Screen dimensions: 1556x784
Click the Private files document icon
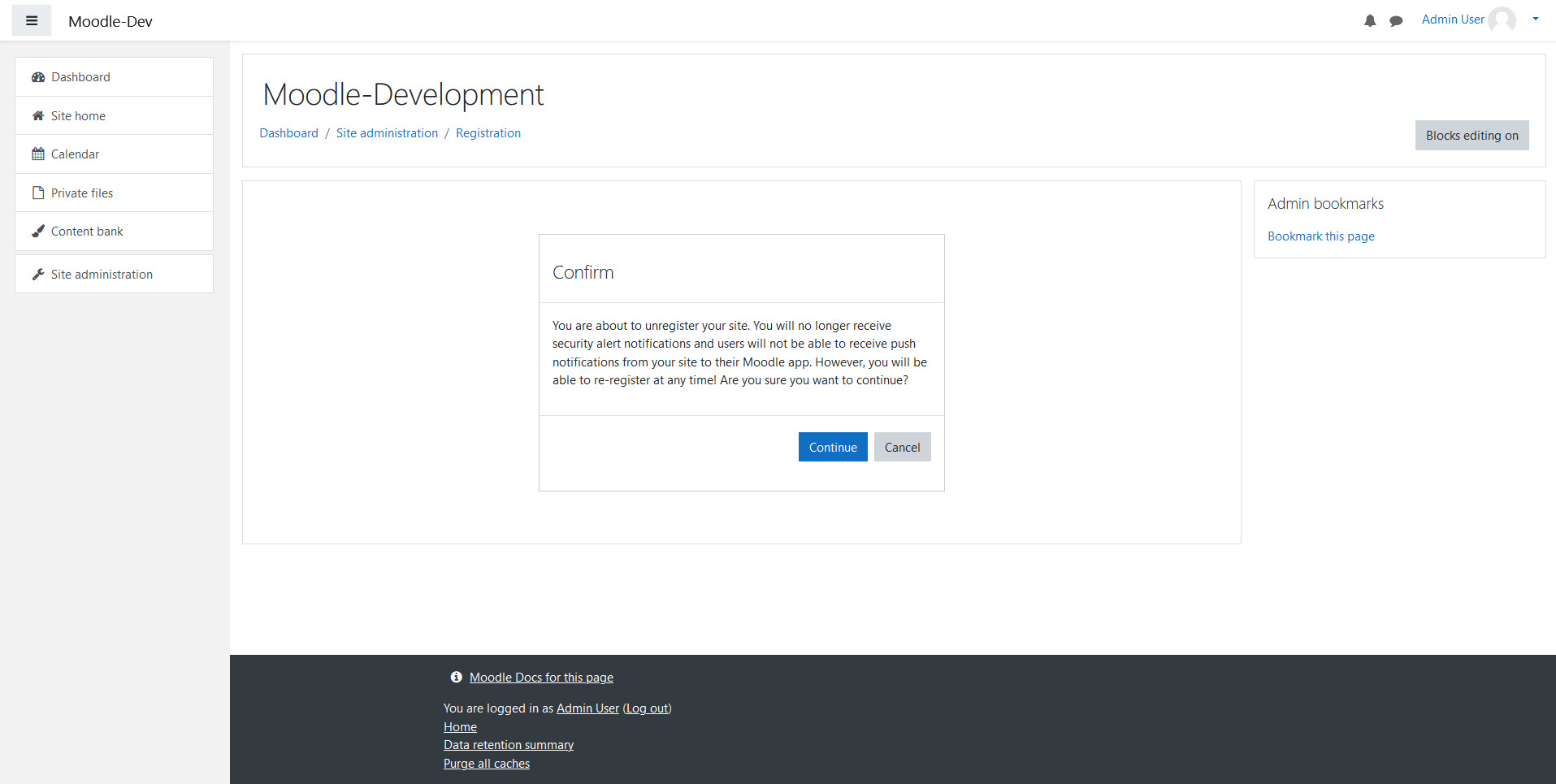(x=38, y=193)
